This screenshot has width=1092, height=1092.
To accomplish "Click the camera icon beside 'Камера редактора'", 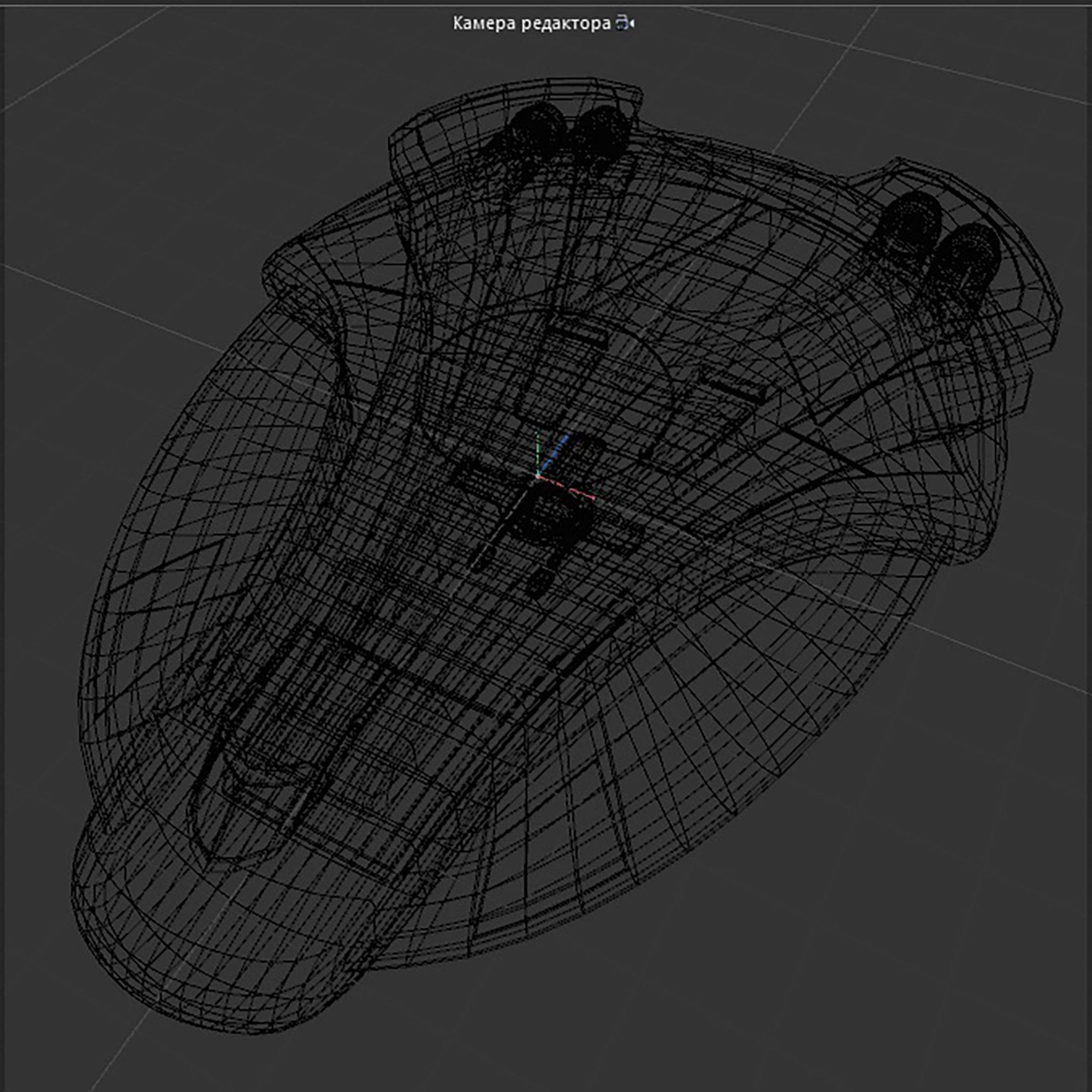I will point(625,23).
